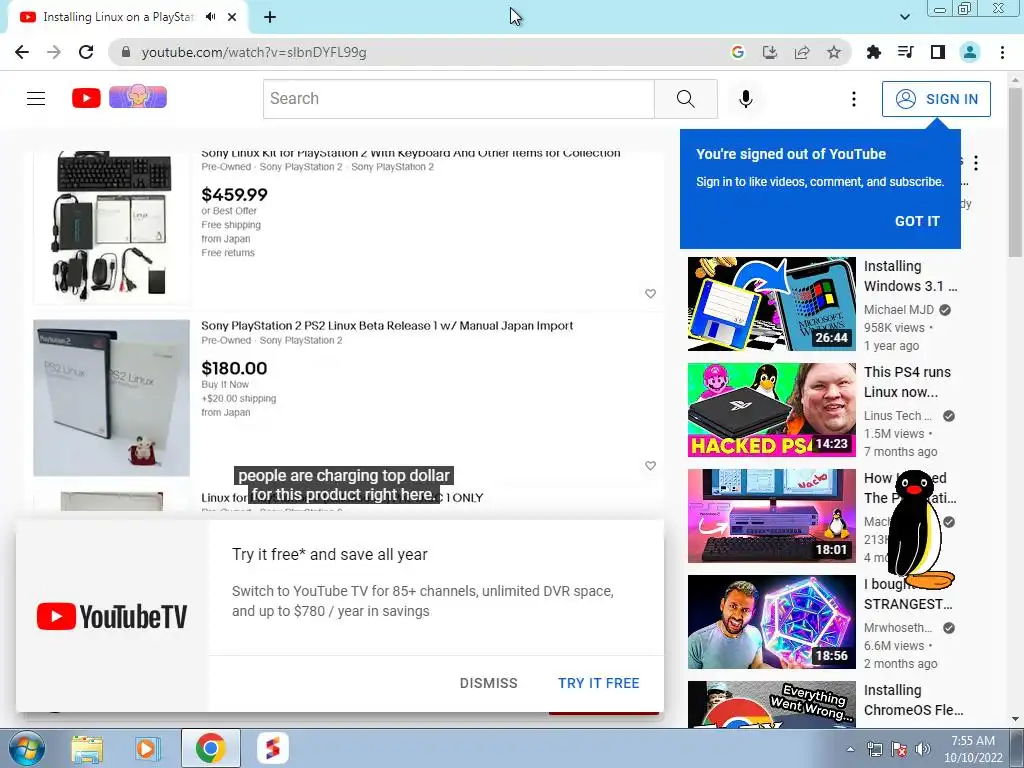
Task: Open the 18:01 PlayStation Linux video thumbnail
Action: tap(771, 515)
